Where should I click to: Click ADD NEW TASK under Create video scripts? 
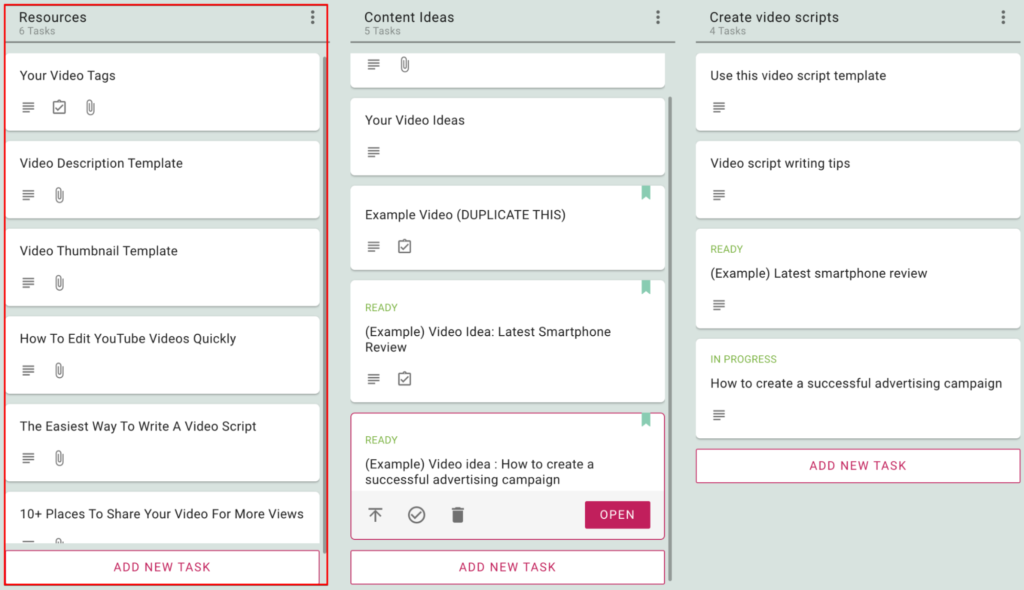(x=857, y=466)
